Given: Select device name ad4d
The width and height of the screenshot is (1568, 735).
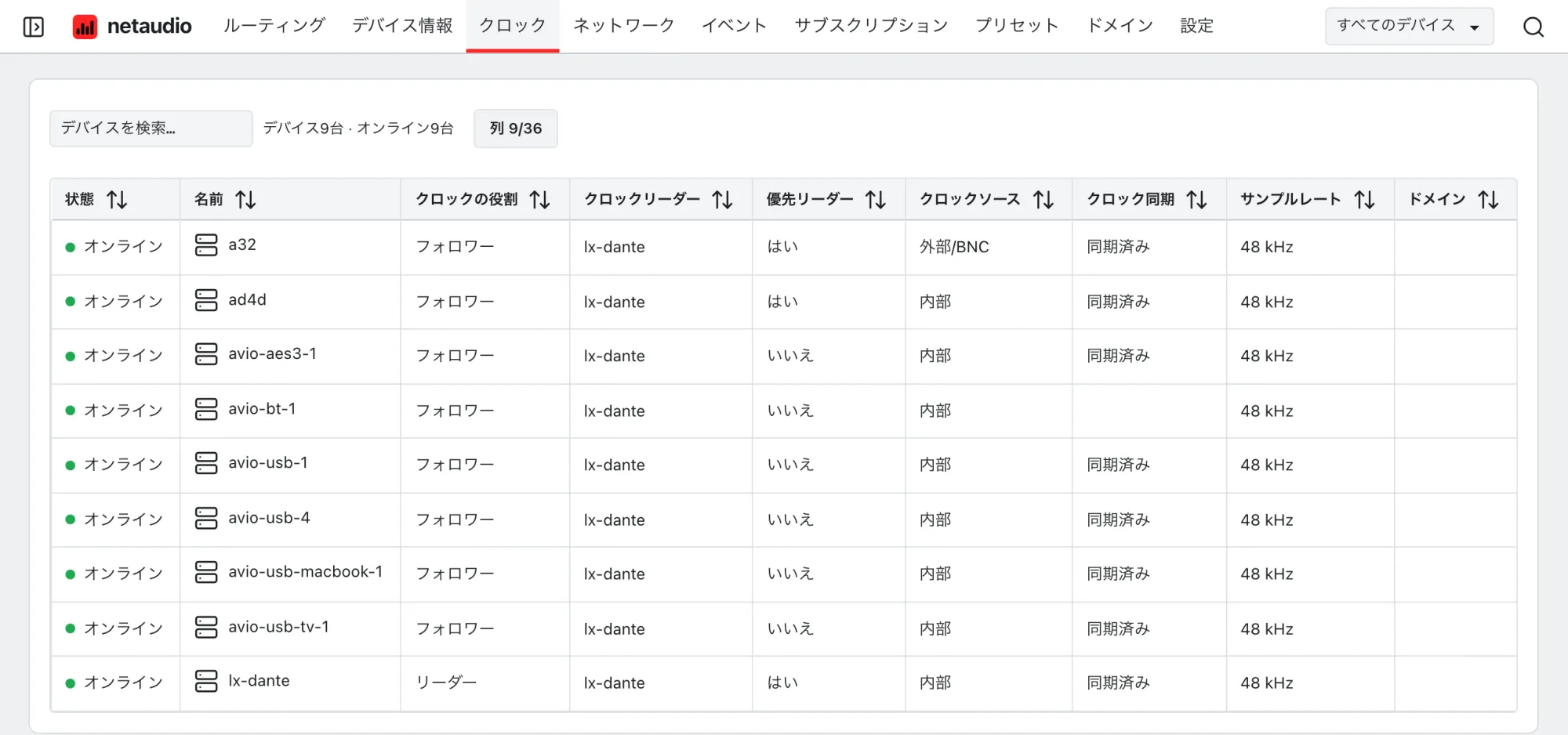Looking at the screenshot, I should coord(247,299).
